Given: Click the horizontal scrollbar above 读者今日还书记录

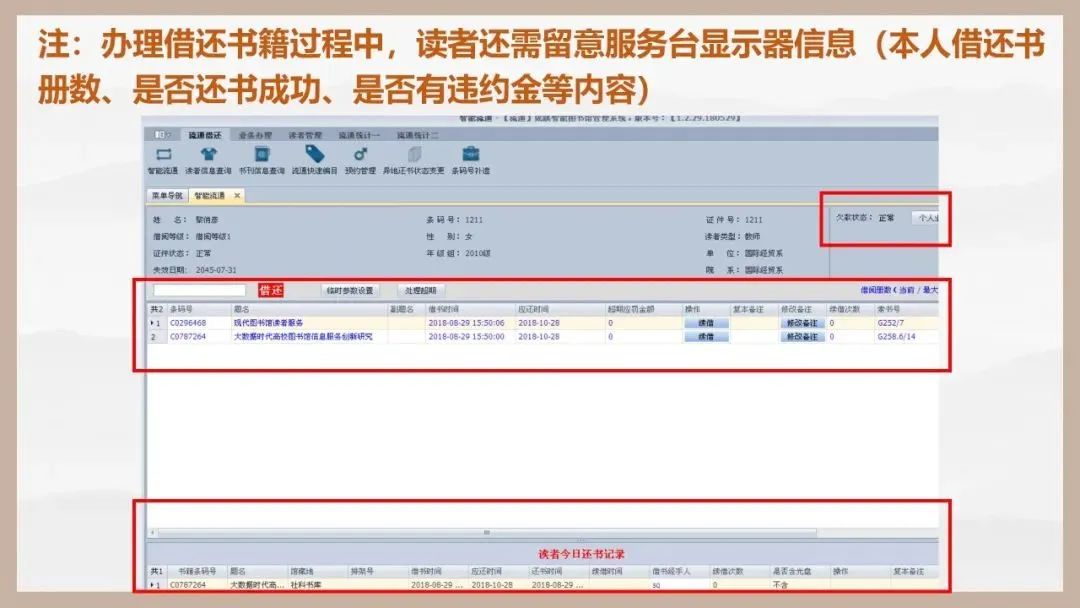Looking at the screenshot, I should [487, 533].
